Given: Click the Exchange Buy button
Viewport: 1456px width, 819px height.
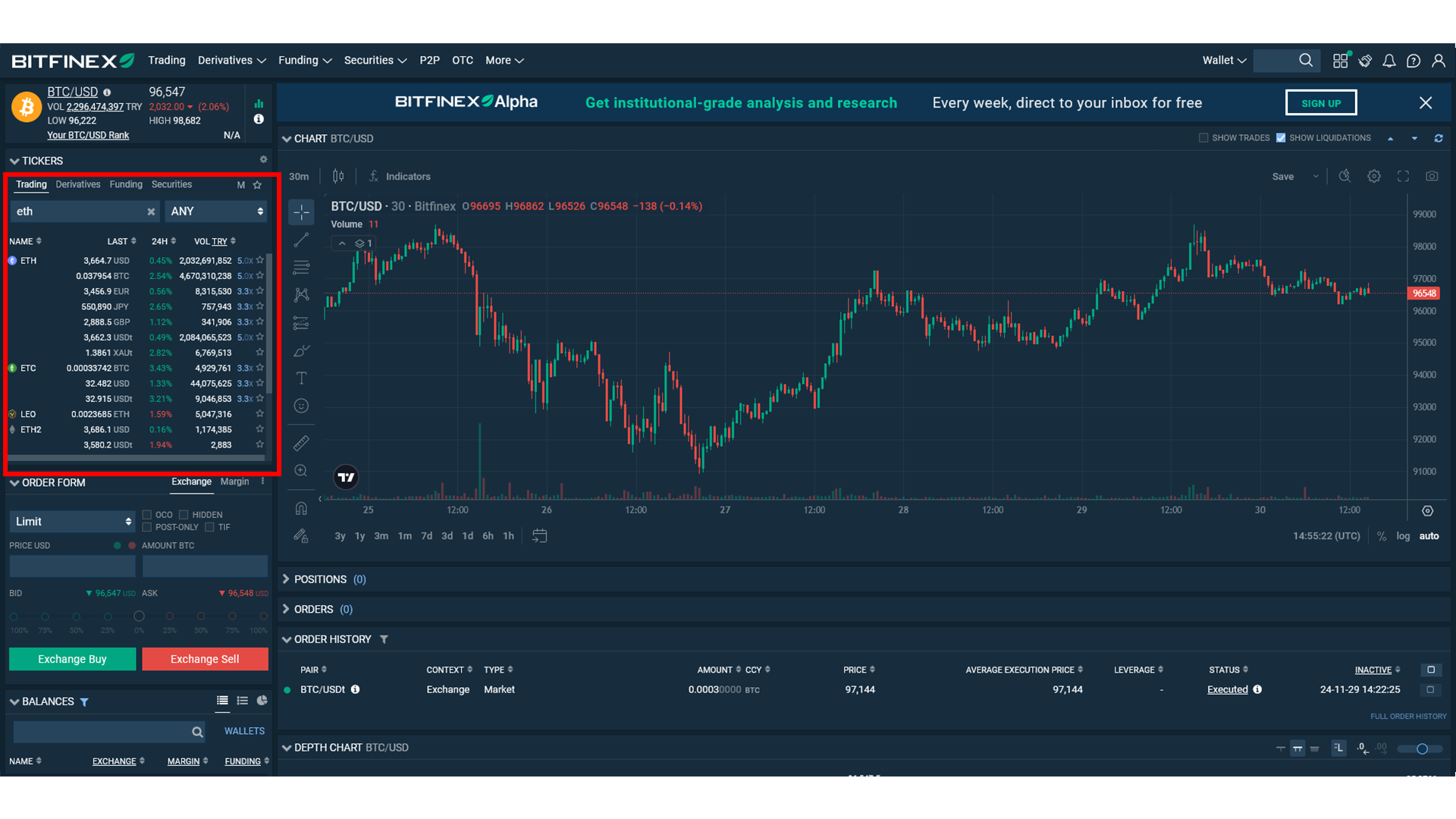Looking at the screenshot, I should pyautogui.click(x=72, y=659).
